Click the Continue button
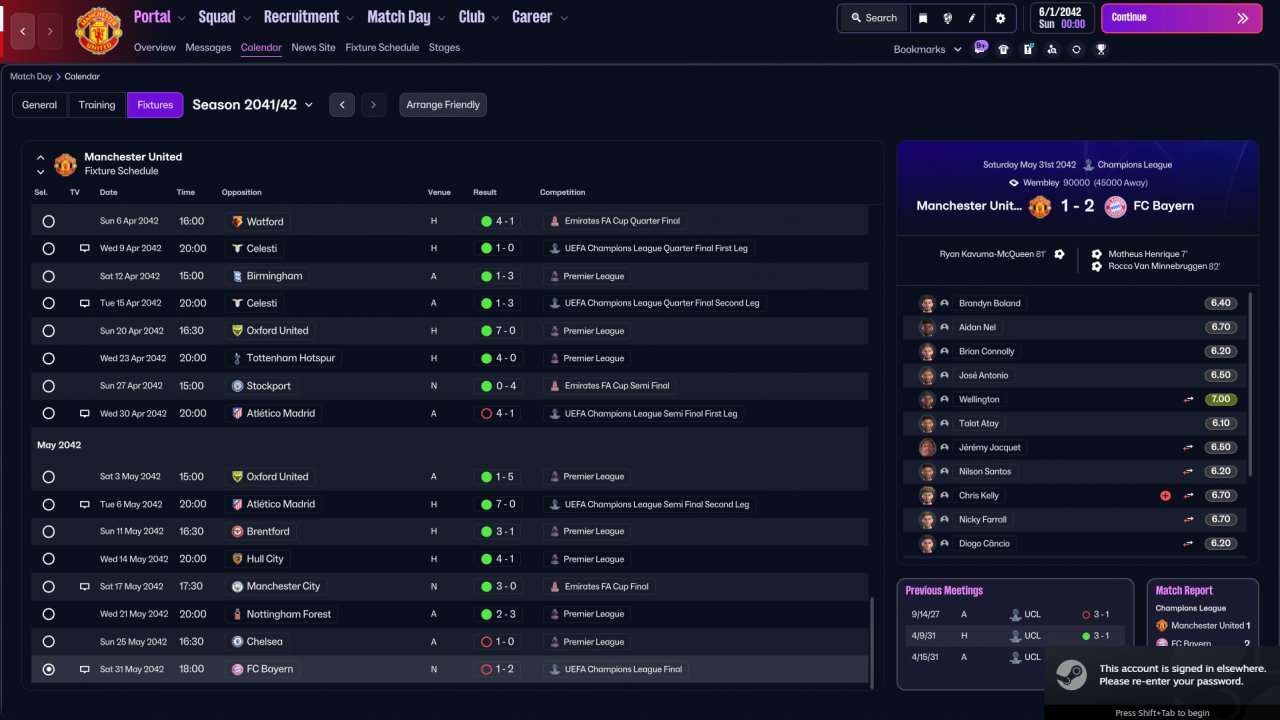Screen dimensions: 1280x720 (x=1182, y=18)
